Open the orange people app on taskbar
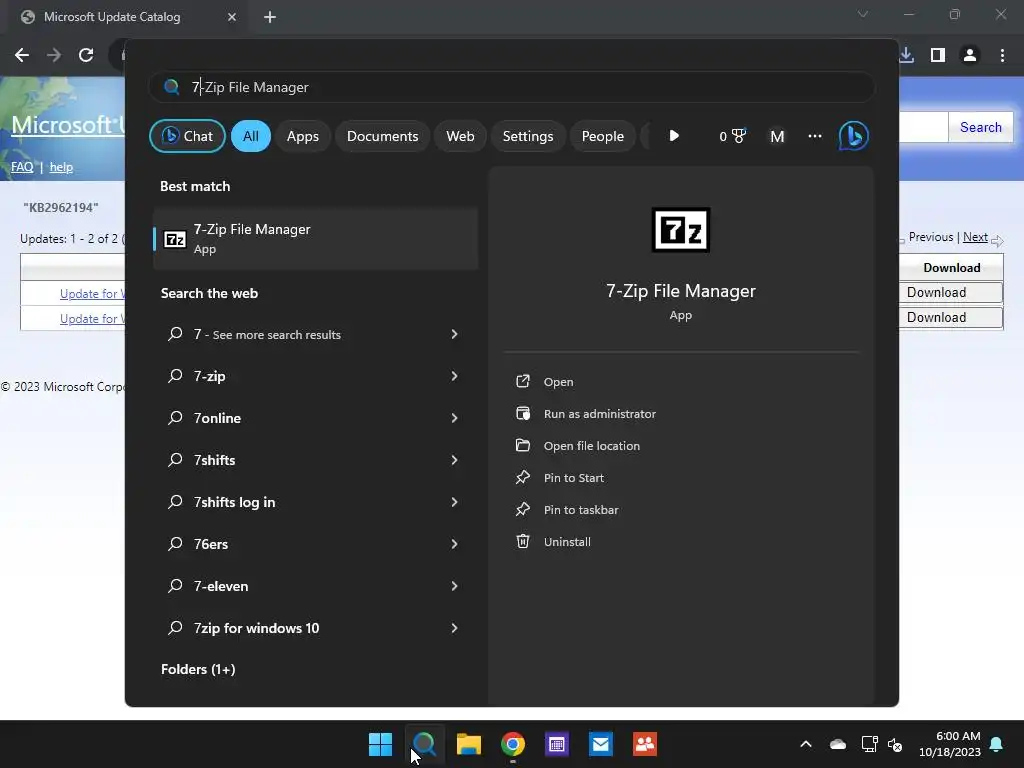Viewport: 1024px width, 768px height. tap(645, 744)
